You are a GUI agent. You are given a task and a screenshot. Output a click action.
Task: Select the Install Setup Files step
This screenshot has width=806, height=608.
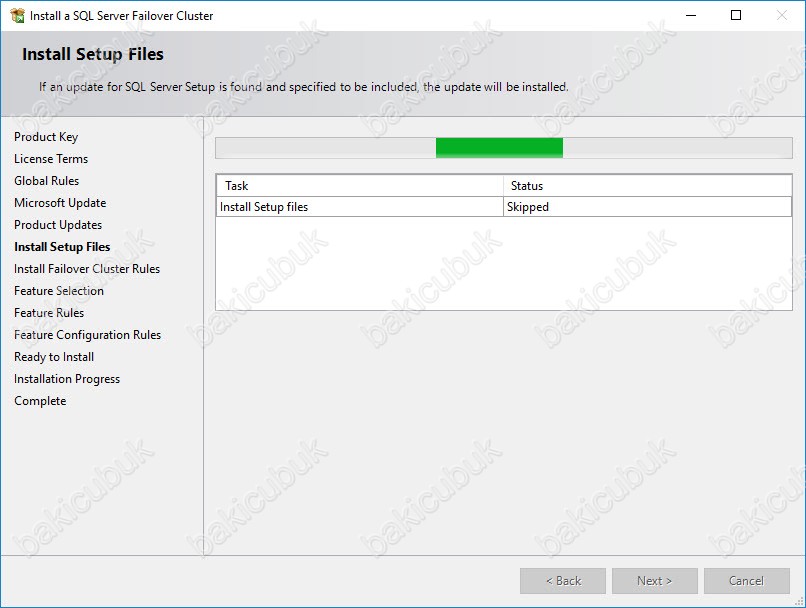click(62, 247)
